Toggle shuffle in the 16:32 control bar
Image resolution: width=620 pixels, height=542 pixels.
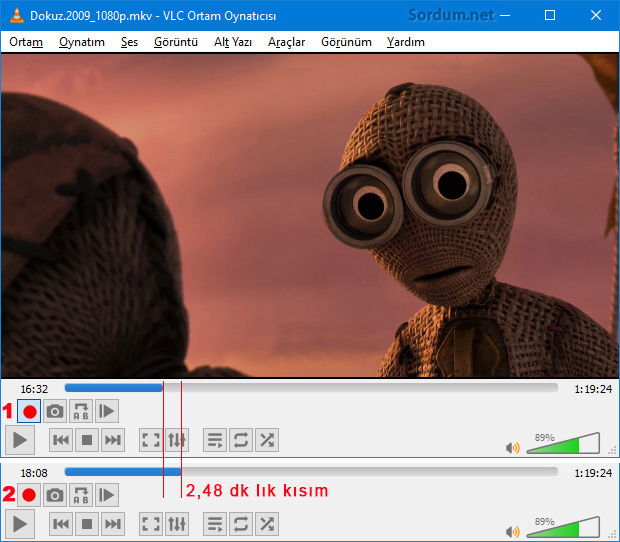point(267,440)
